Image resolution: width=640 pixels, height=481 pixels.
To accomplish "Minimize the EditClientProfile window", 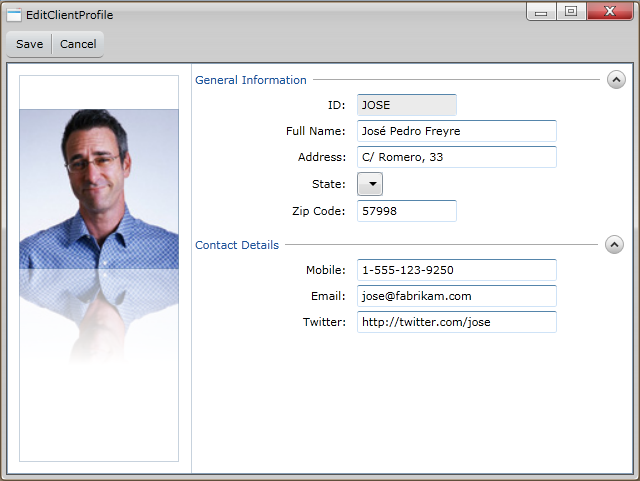I will coord(541,11).
